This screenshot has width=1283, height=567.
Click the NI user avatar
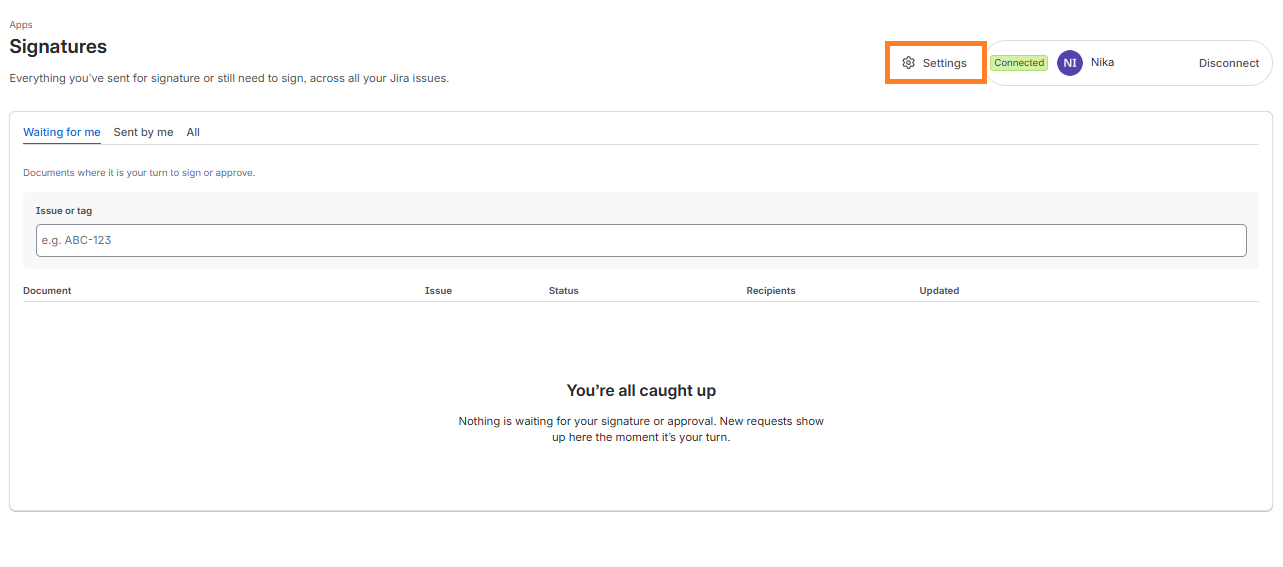coord(1070,63)
